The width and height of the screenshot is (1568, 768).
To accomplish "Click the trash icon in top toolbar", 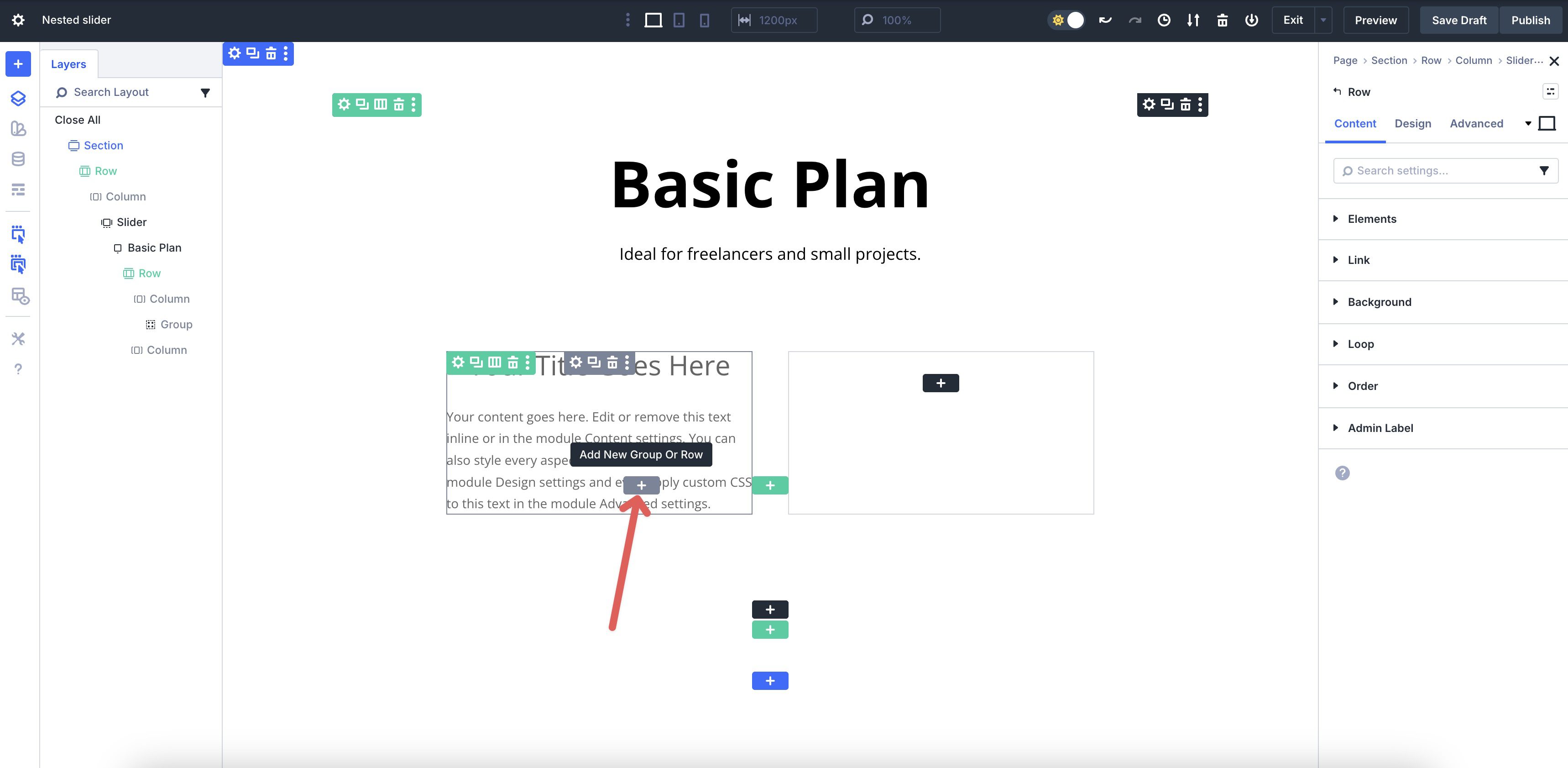I will [1222, 20].
